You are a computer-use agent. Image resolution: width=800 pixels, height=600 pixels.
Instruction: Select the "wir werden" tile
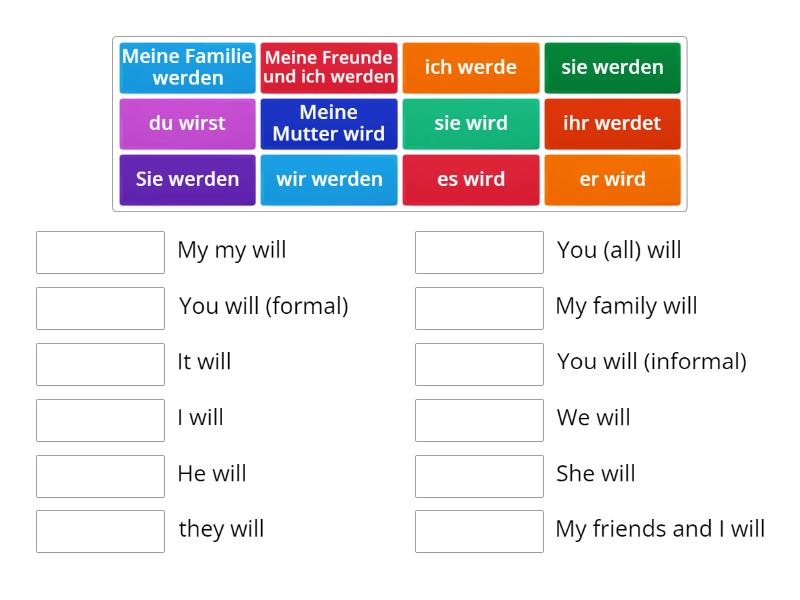tap(329, 180)
